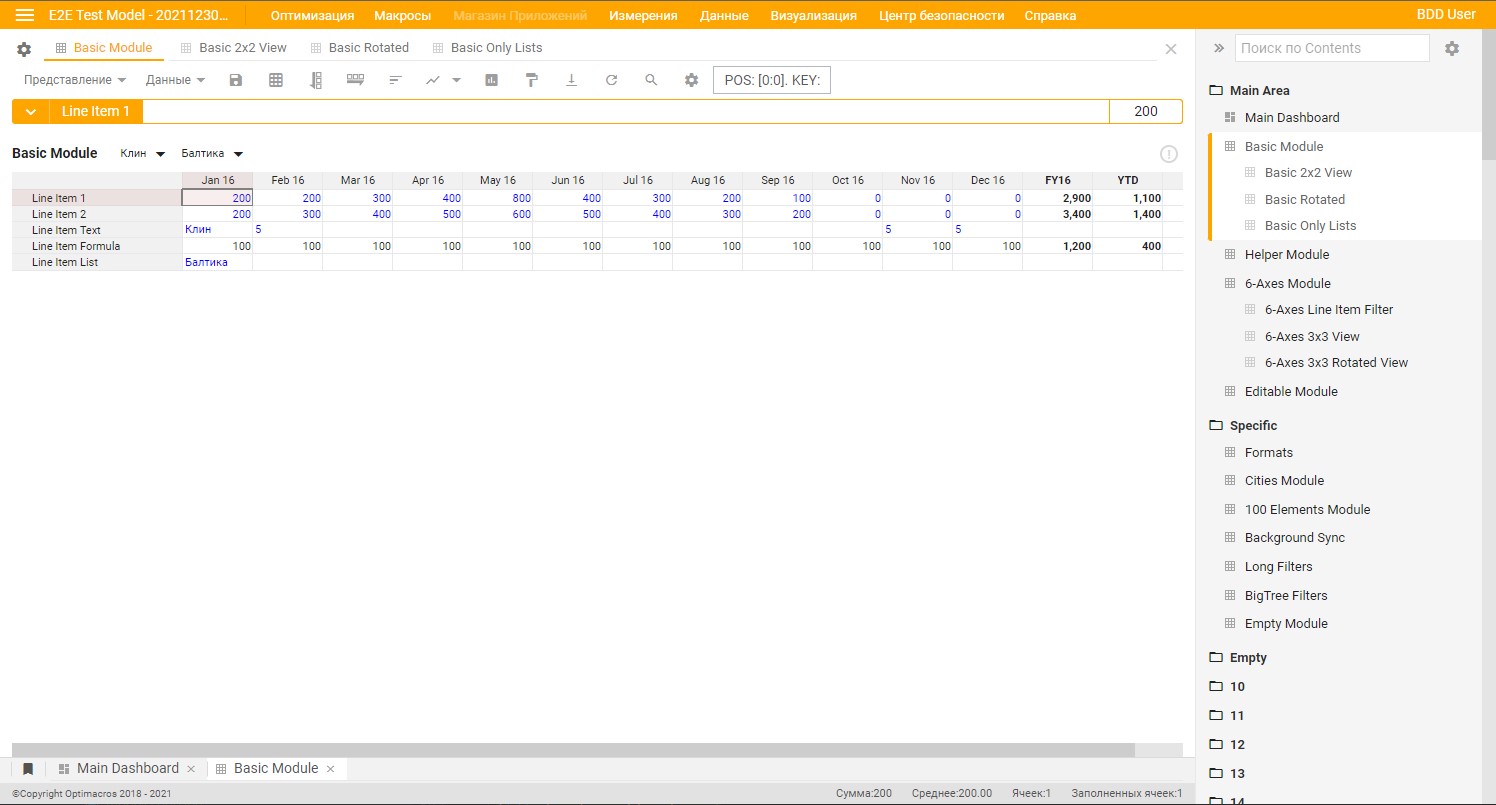Open the Оптимизация menu
Viewport: 1496px width, 805px height.
(312, 15)
